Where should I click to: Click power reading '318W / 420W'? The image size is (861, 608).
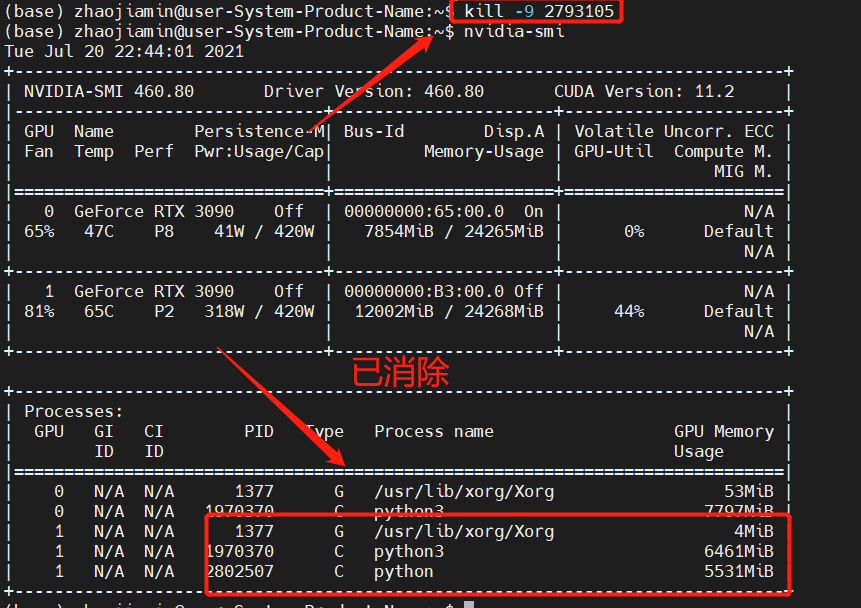pos(259,311)
